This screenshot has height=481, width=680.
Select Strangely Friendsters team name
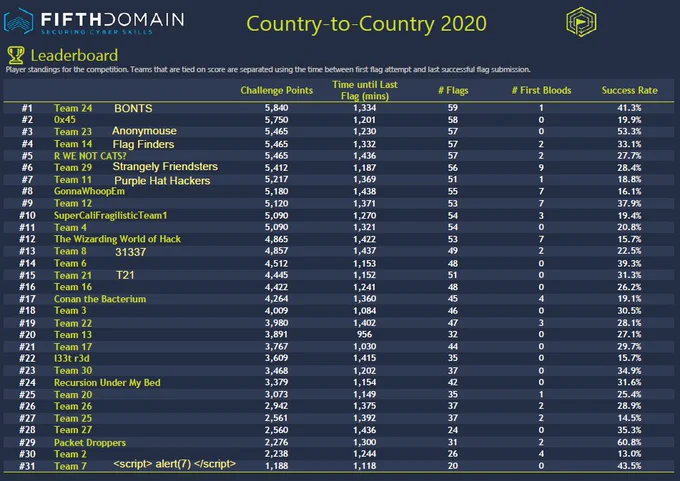click(x=165, y=167)
